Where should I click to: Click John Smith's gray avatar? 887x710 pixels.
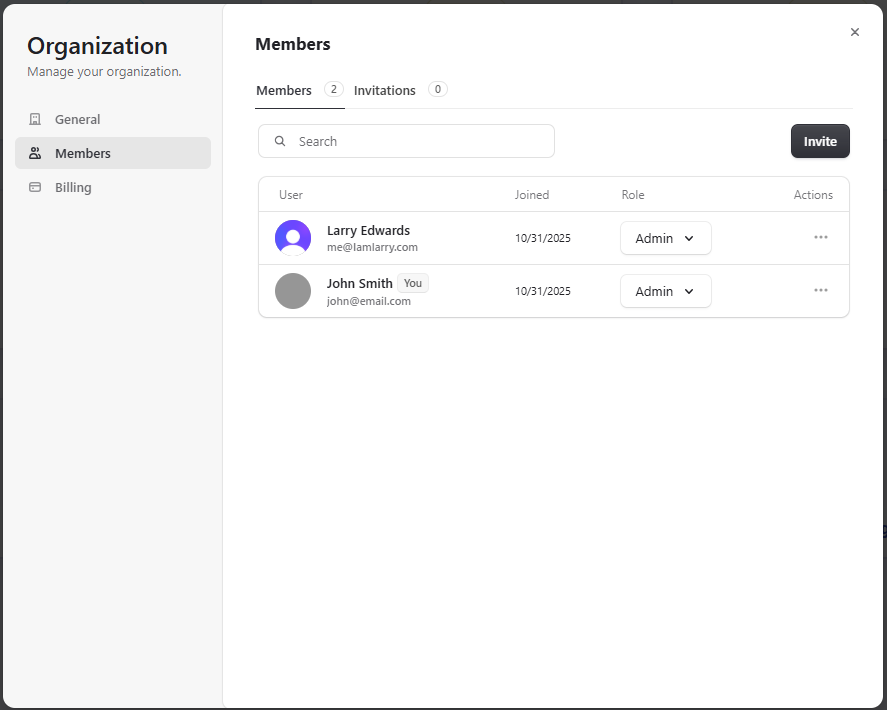[x=292, y=291]
